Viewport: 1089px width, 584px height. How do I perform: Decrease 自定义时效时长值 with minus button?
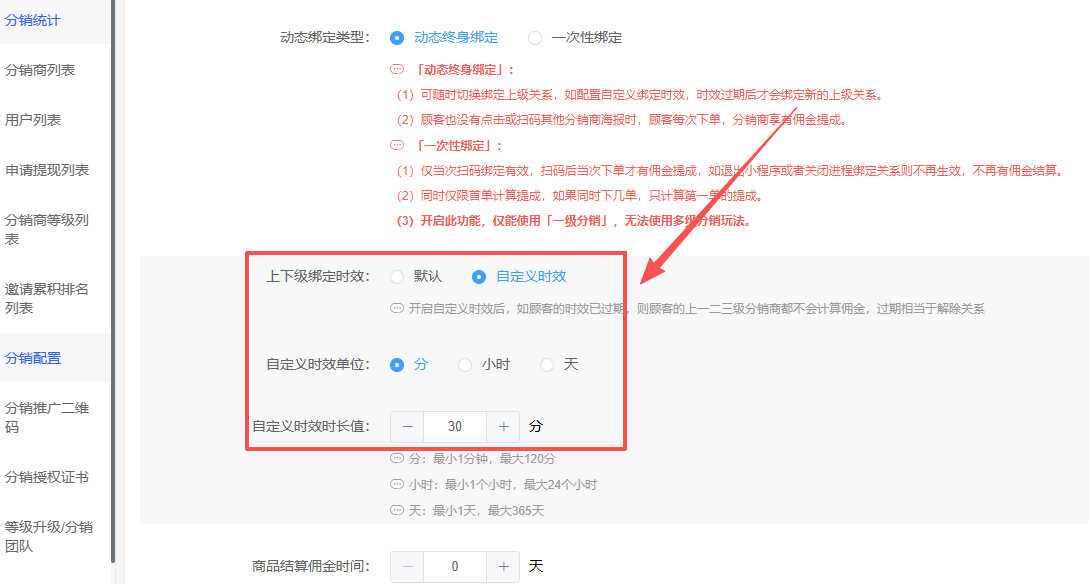[407, 427]
